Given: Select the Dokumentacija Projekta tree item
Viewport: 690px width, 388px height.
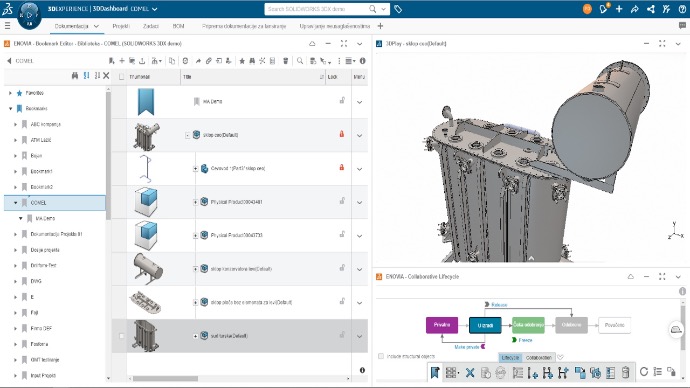Looking at the screenshot, I should pyautogui.click(x=56, y=234).
